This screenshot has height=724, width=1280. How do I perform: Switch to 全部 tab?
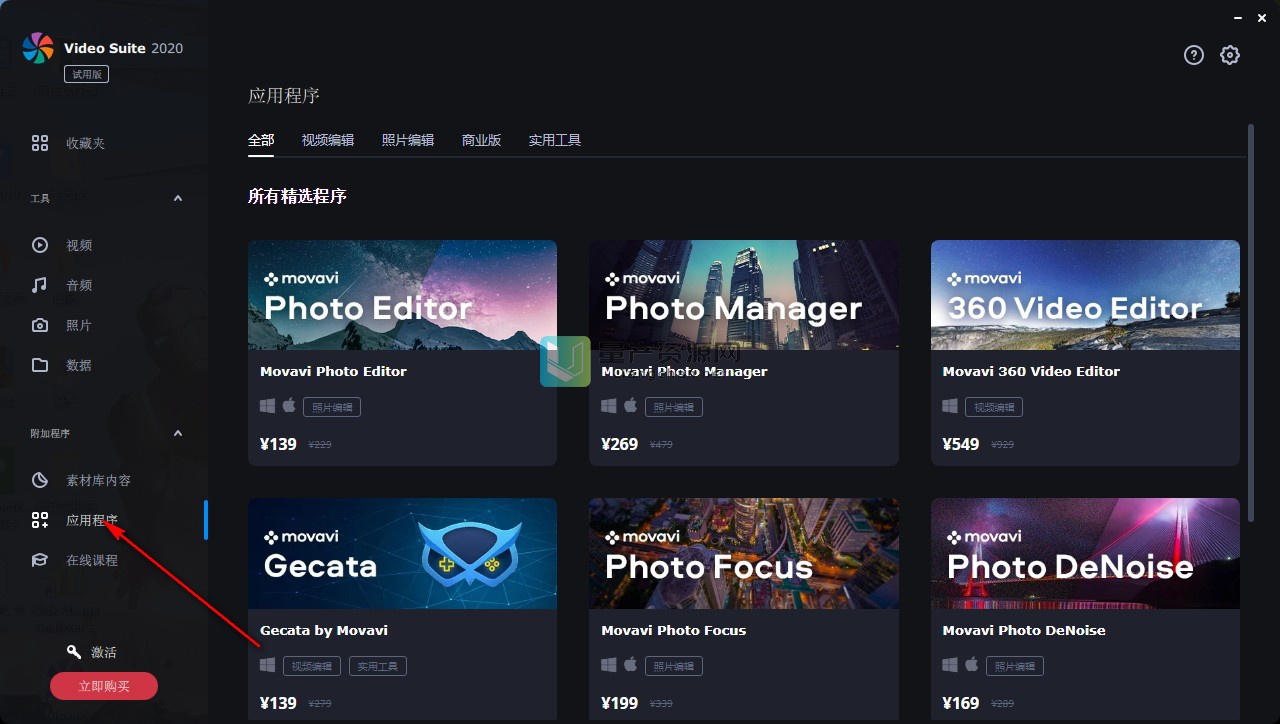click(x=261, y=140)
